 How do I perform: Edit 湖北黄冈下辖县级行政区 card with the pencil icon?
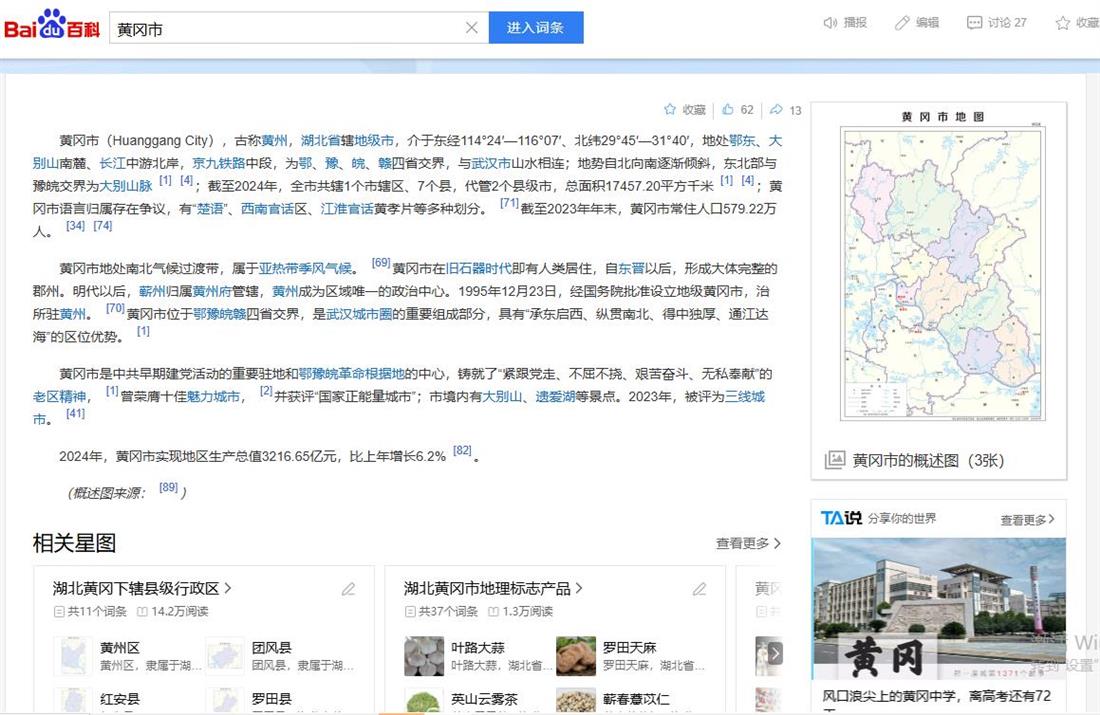pyautogui.click(x=349, y=589)
